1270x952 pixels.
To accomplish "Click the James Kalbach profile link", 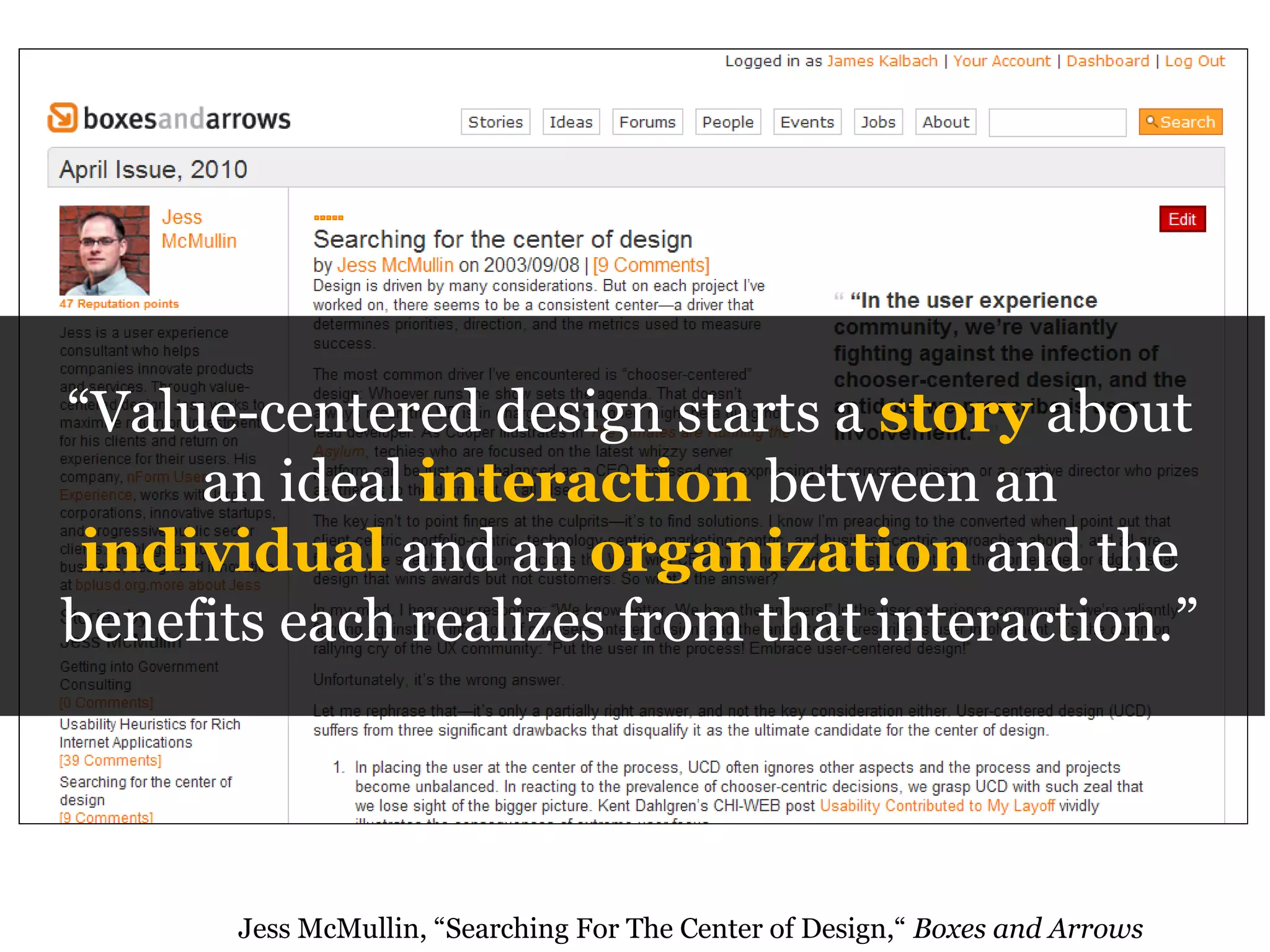I will click(882, 61).
